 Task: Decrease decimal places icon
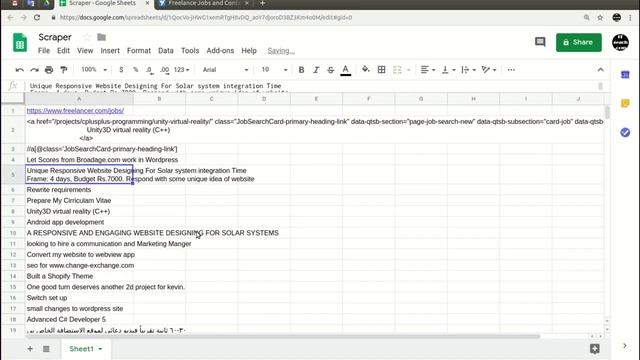click(x=150, y=70)
